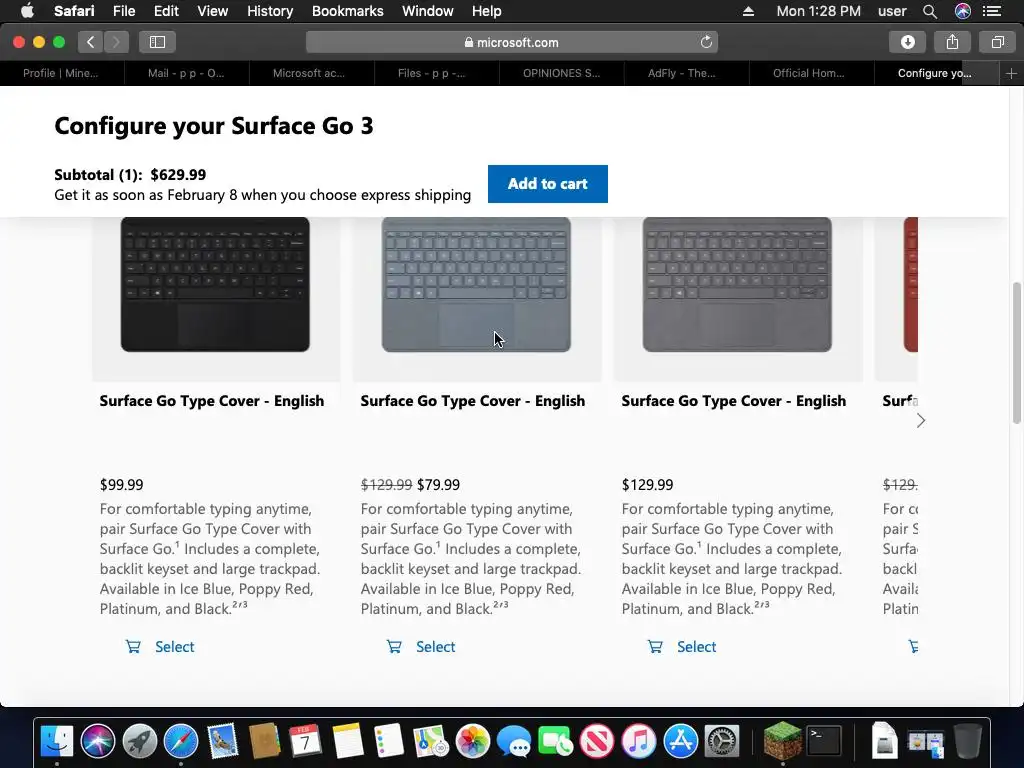Viewport: 1024px width, 768px height.
Task: Select the $129.99 Type Cover
Action: pyautogui.click(x=696, y=647)
